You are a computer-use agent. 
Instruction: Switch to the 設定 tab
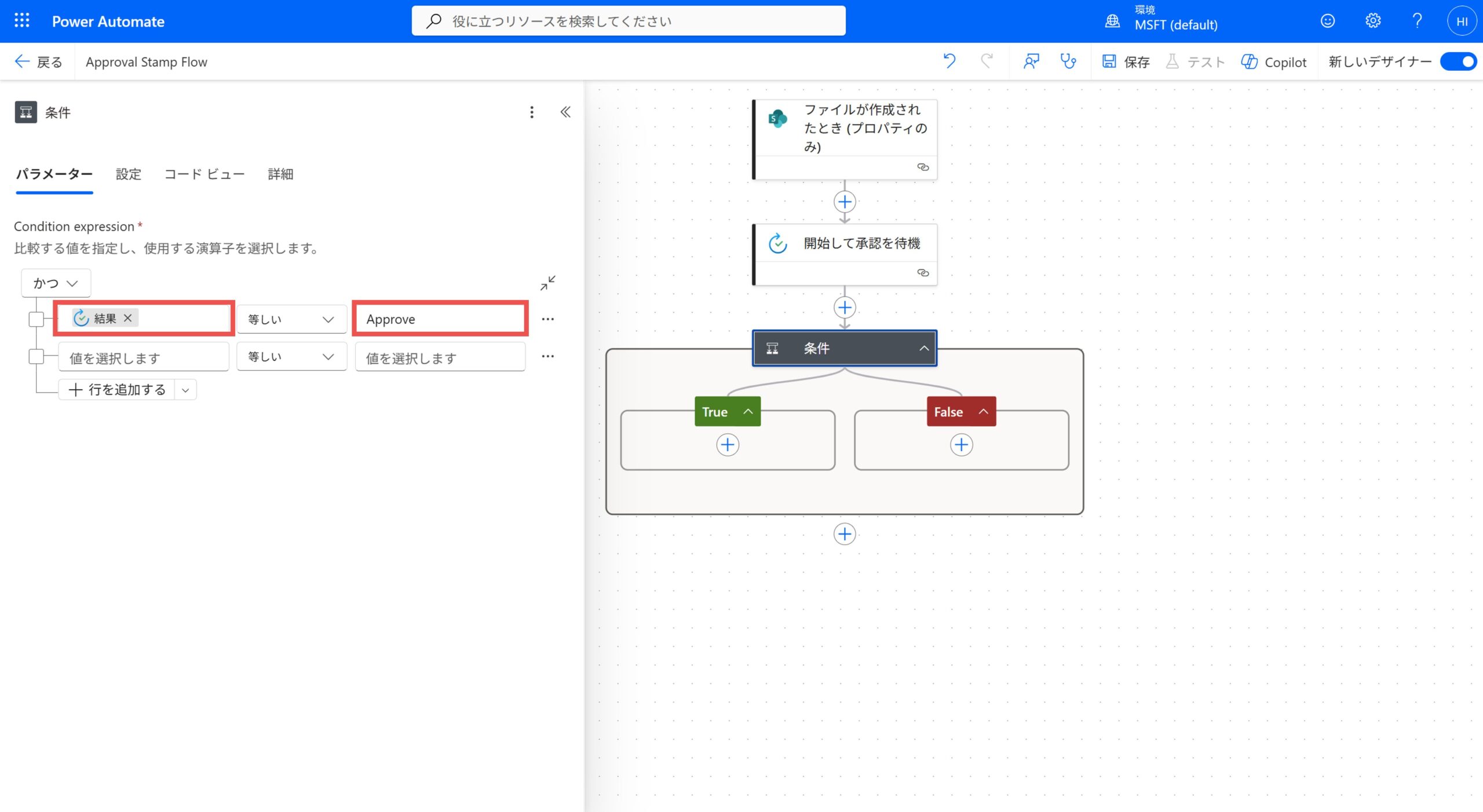[x=128, y=174]
